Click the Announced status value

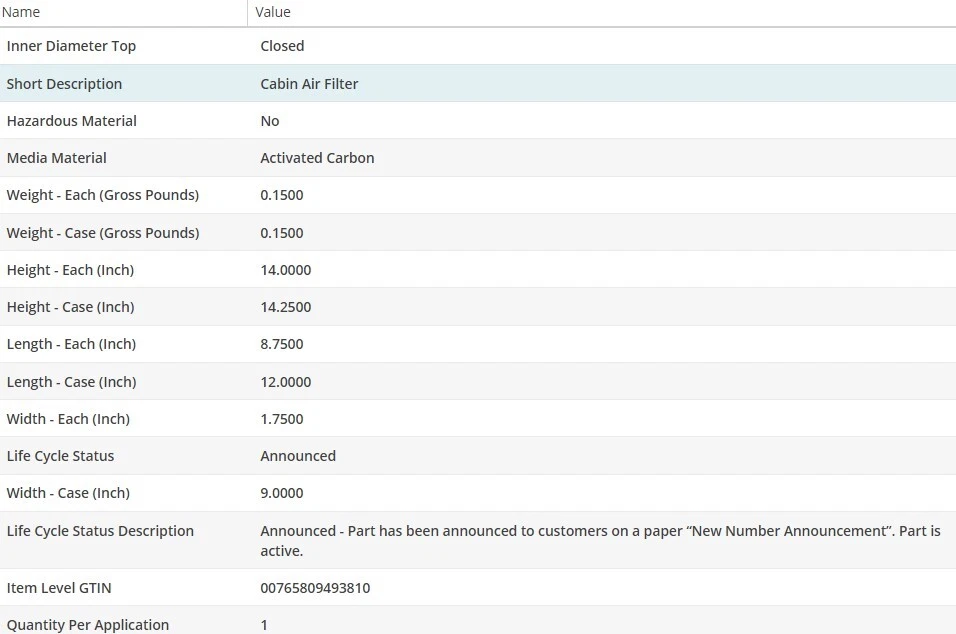coord(298,457)
